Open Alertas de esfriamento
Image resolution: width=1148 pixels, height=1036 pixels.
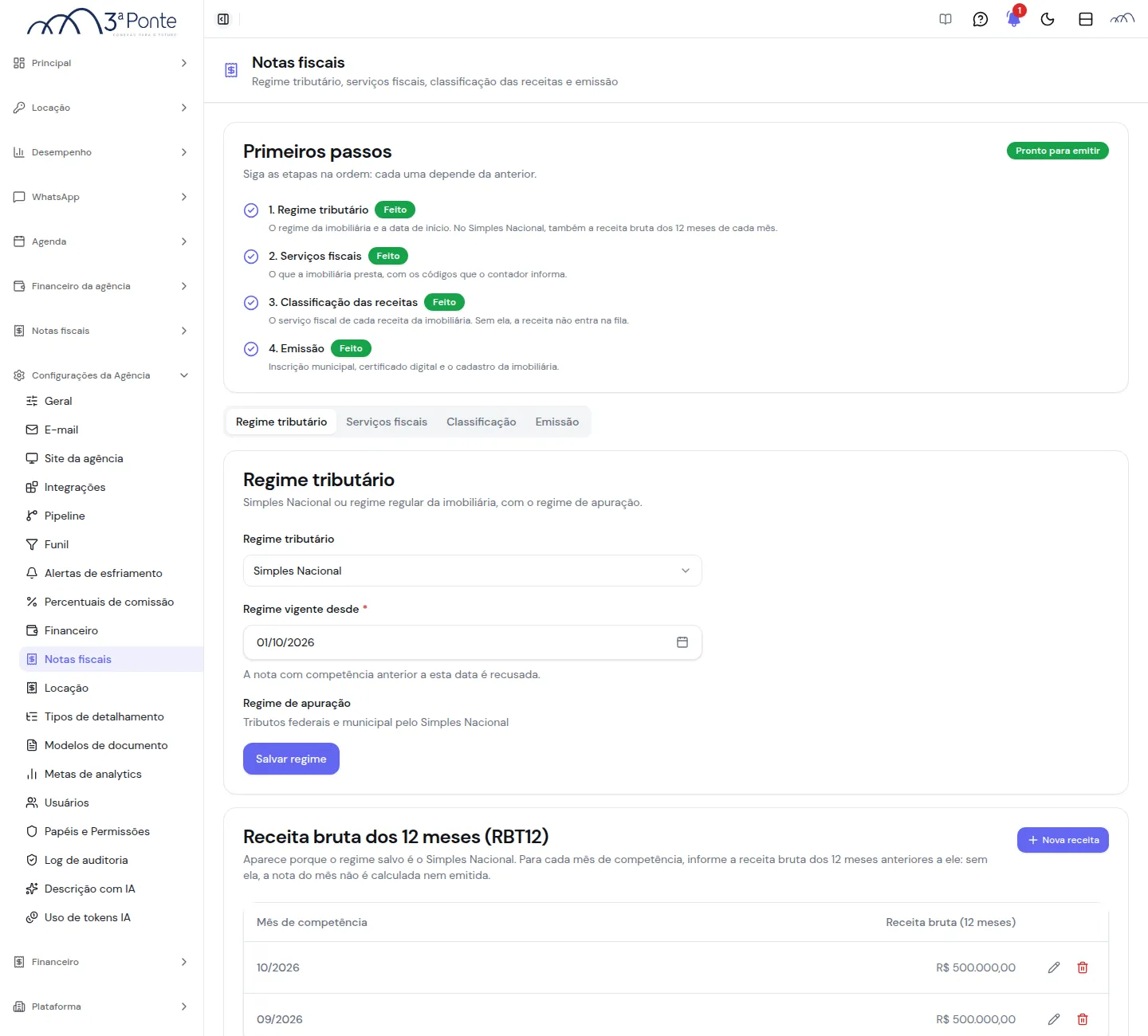click(x=112, y=573)
